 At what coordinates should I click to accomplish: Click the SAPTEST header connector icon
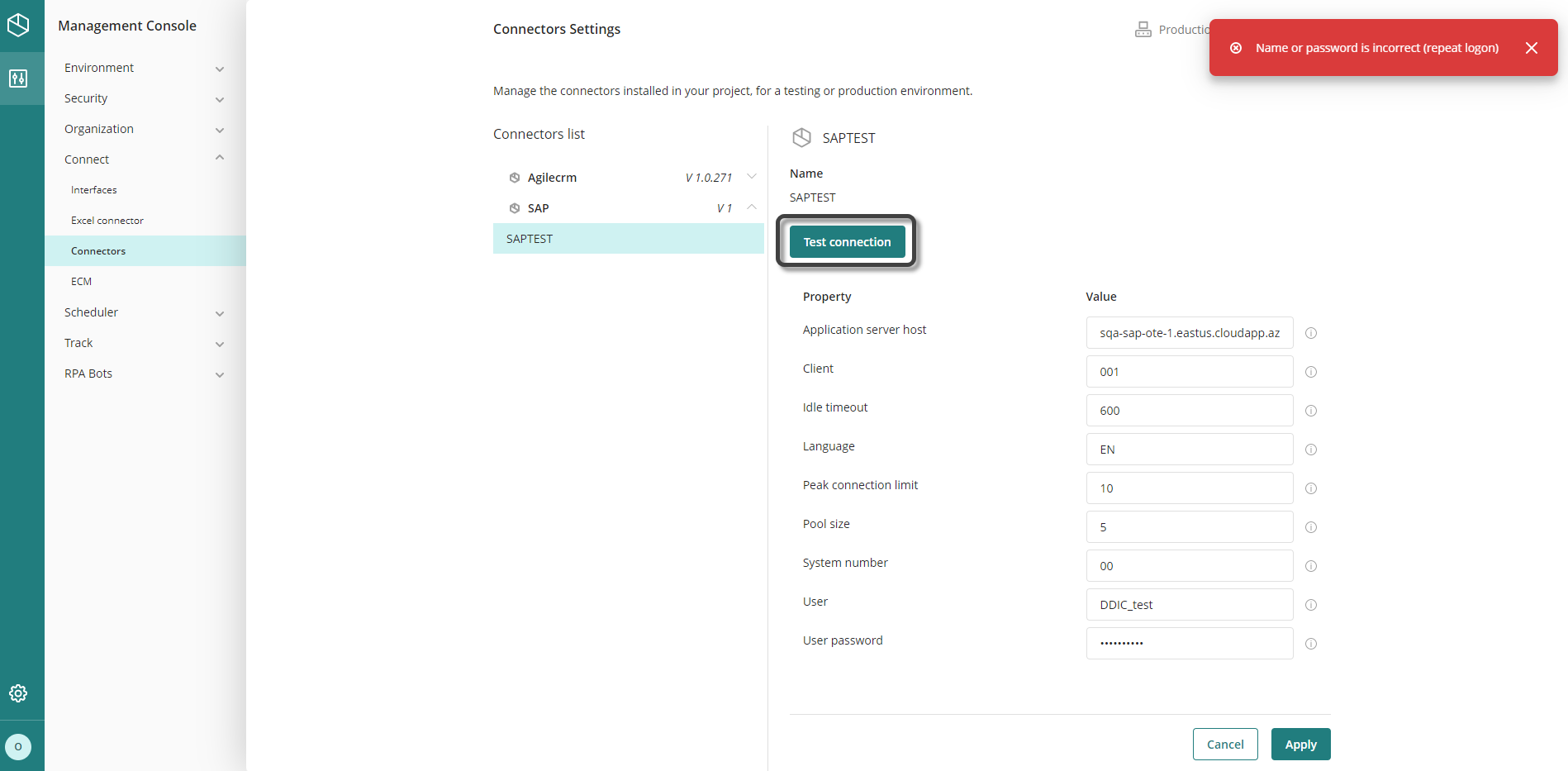click(801, 137)
